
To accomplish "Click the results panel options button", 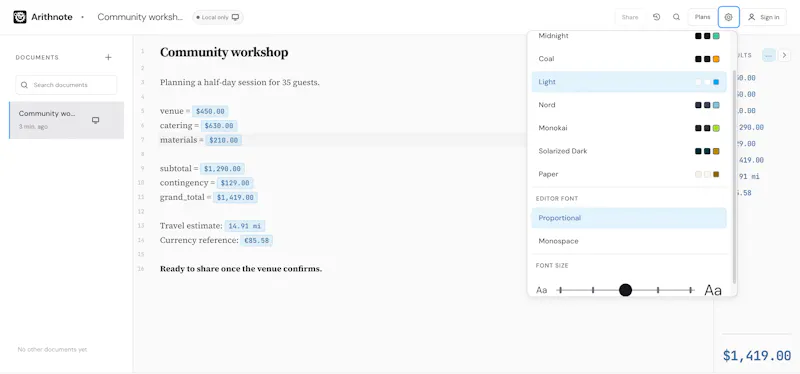I will pos(768,55).
